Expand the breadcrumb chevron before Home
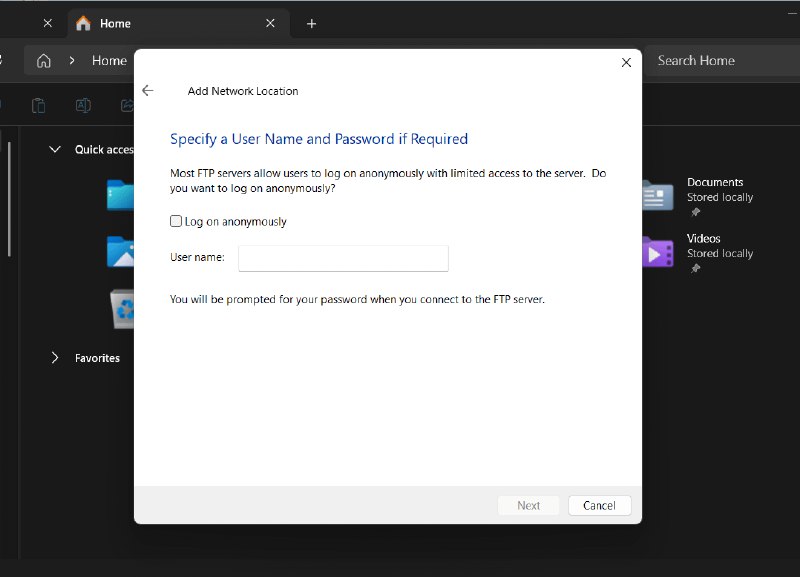800x577 pixels. click(72, 61)
